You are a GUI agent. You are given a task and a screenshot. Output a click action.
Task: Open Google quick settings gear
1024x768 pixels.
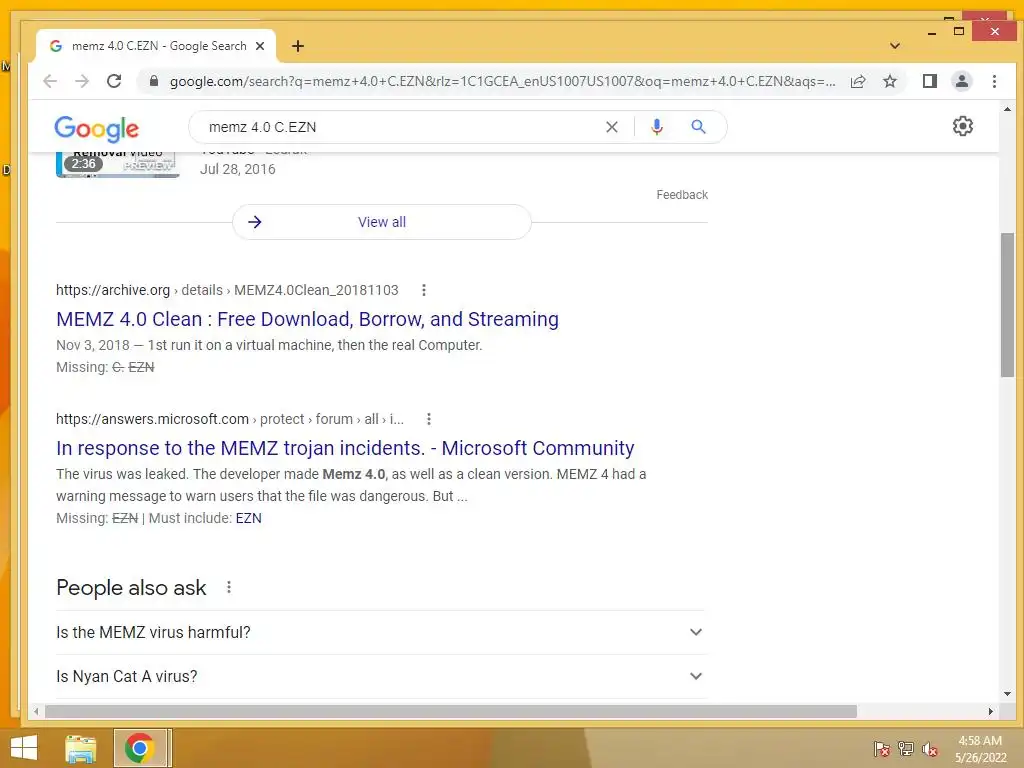pyautogui.click(x=963, y=126)
